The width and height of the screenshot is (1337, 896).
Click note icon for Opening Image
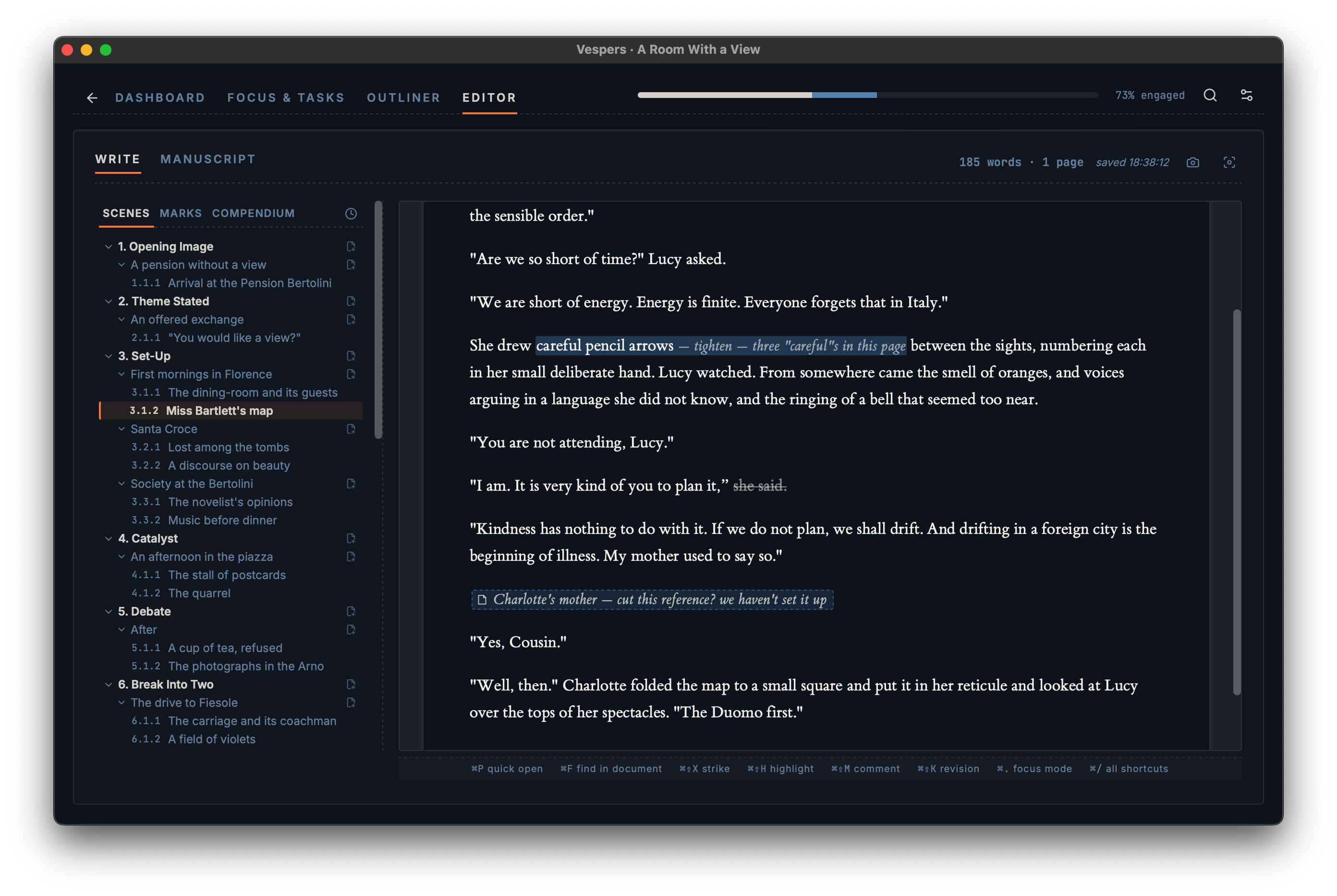click(351, 246)
